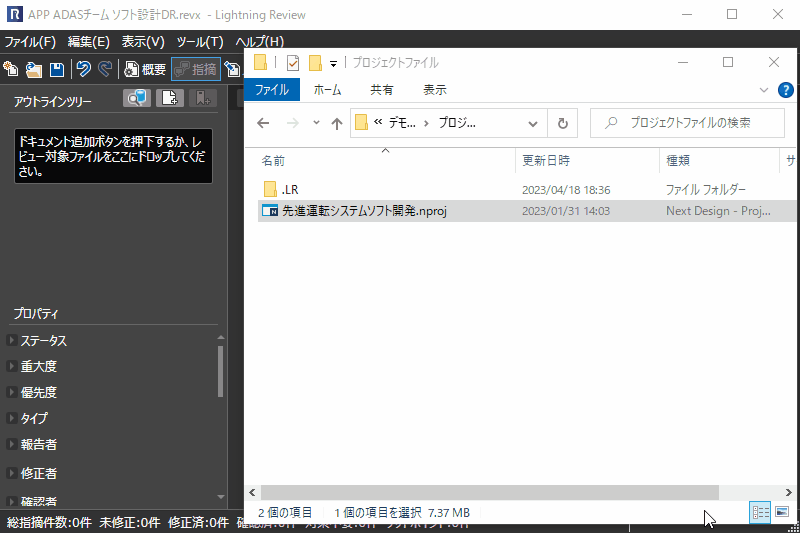Expand the 重大度 property
Image resolution: width=800 pixels, height=533 pixels.
pyautogui.click(x=12, y=366)
